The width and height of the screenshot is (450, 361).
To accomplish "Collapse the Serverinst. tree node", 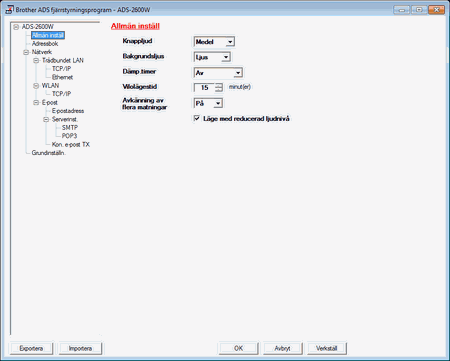I will pyautogui.click(x=46, y=119).
